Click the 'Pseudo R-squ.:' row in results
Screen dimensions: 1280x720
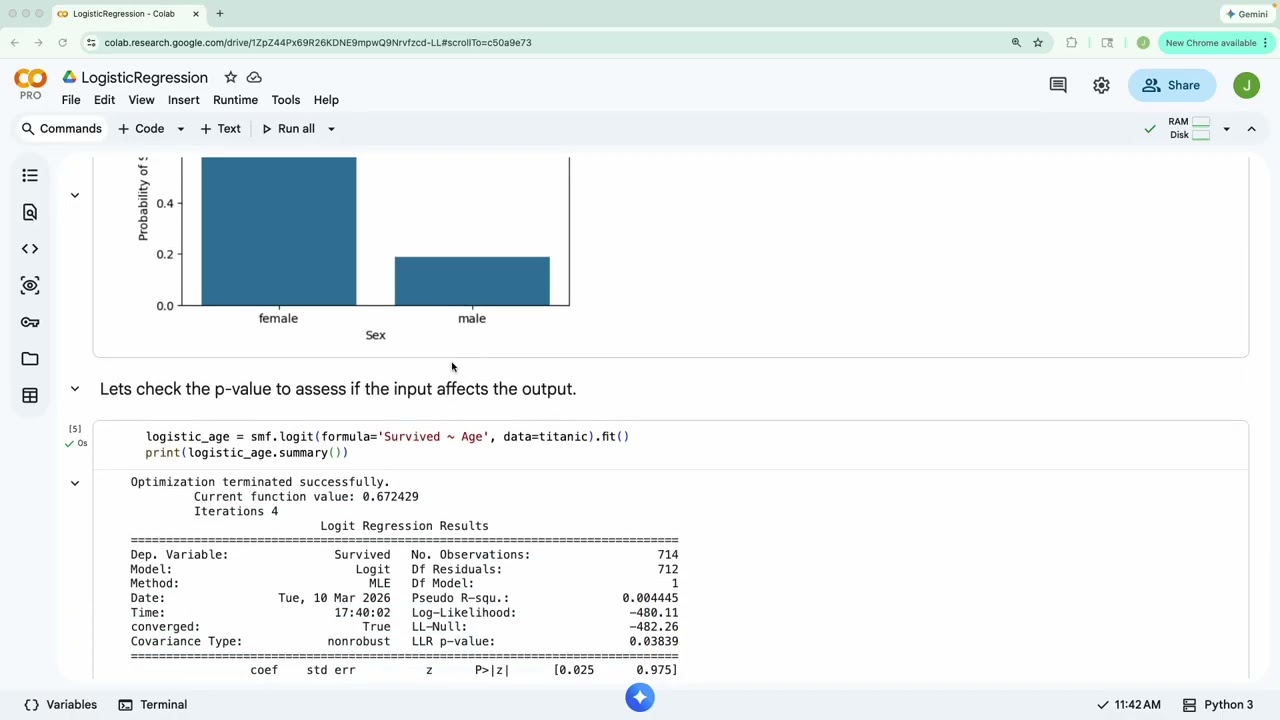[545, 598]
